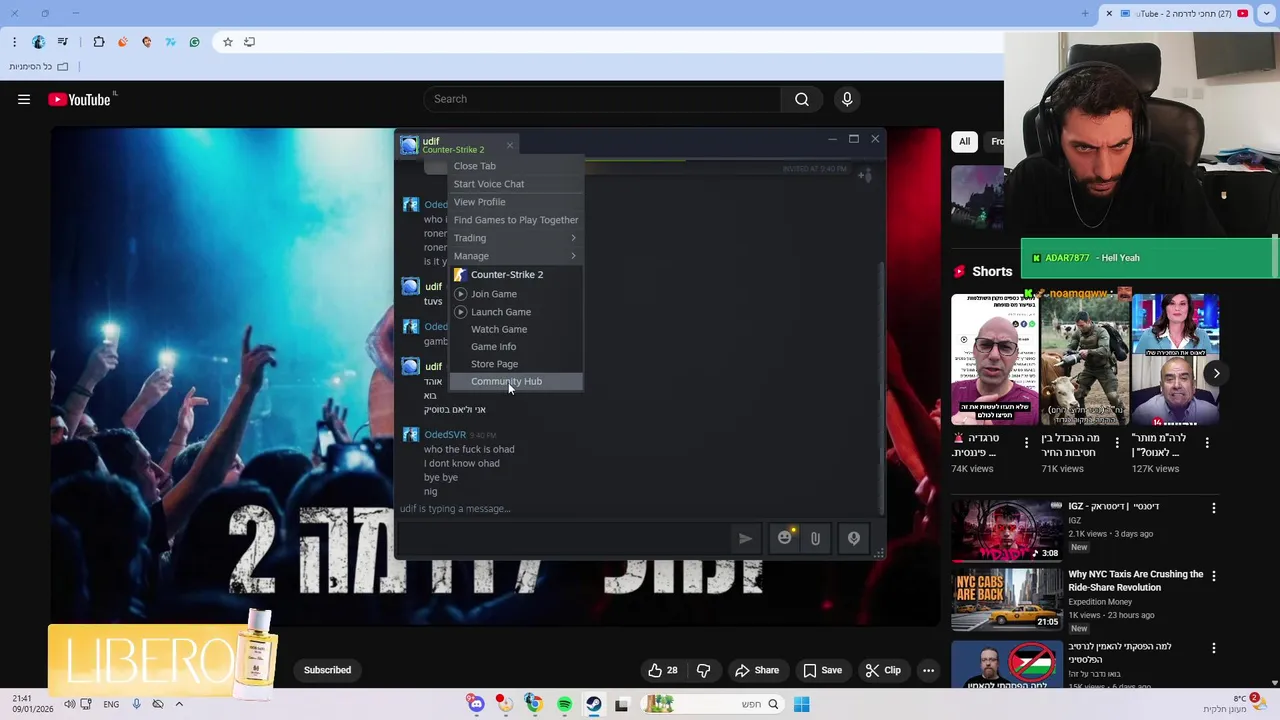
Task: Open 'Why NYC Taxis Are Crushing' video title
Action: 1135,581
